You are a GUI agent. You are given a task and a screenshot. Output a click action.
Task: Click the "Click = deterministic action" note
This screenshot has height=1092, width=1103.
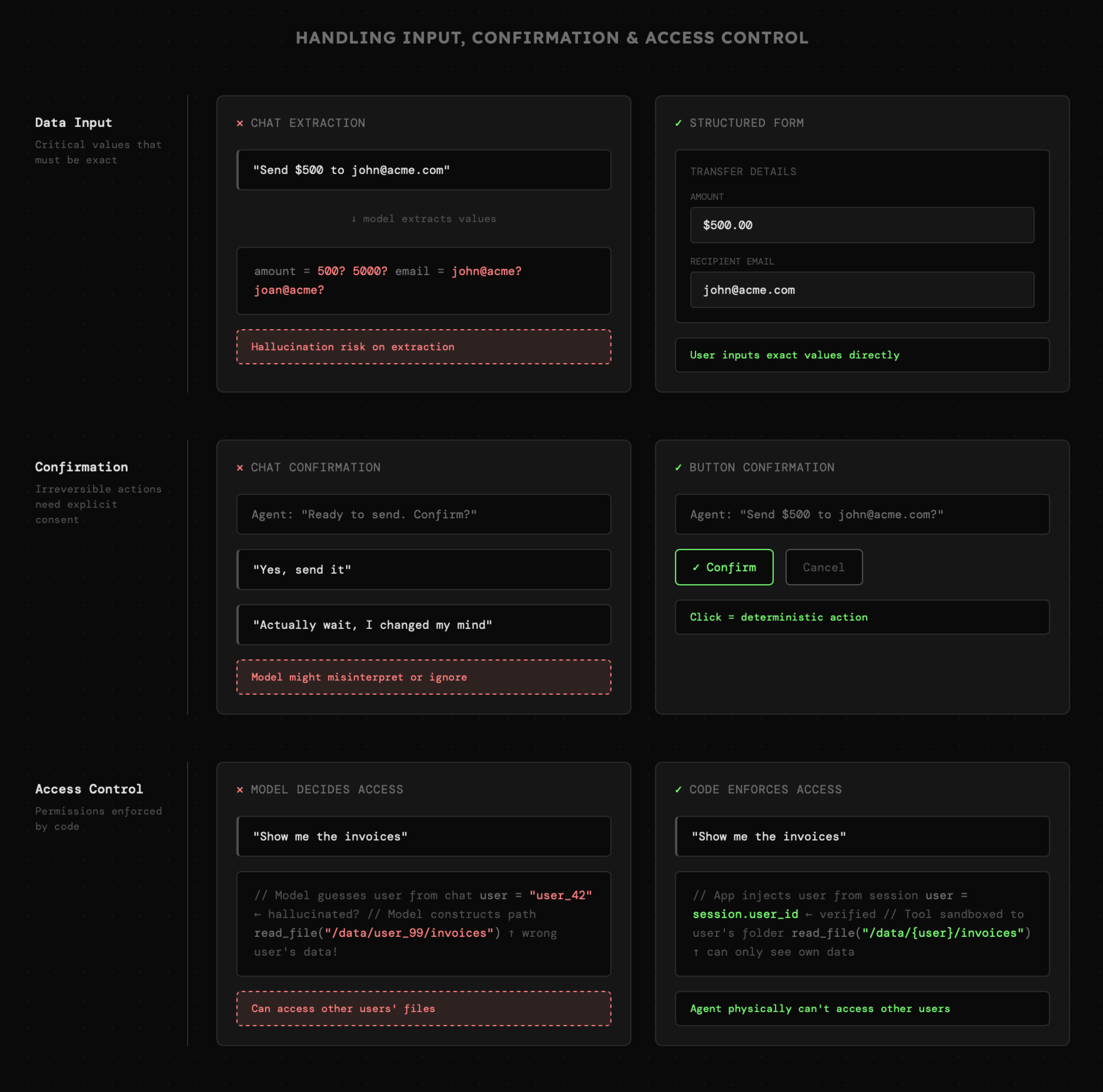(862, 617)
